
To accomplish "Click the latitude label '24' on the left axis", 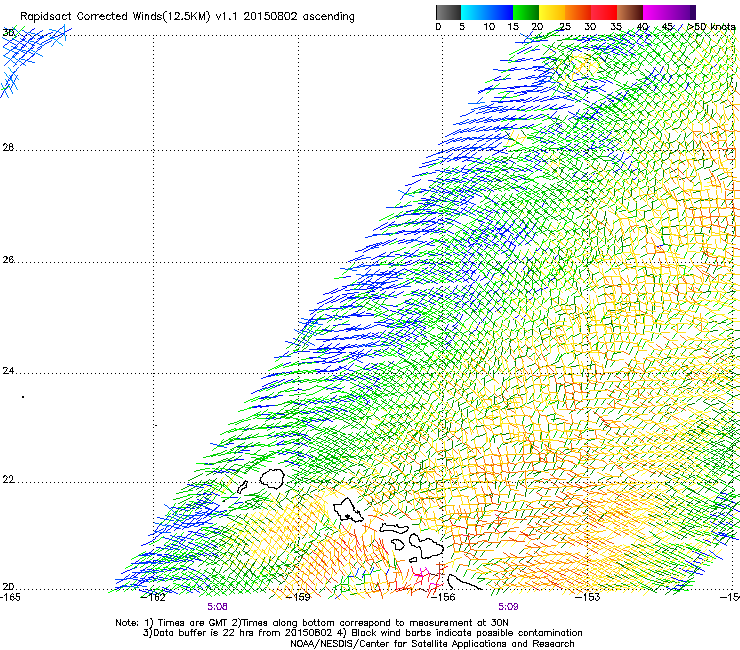I will pyautogui.click(x=8, y=371).
